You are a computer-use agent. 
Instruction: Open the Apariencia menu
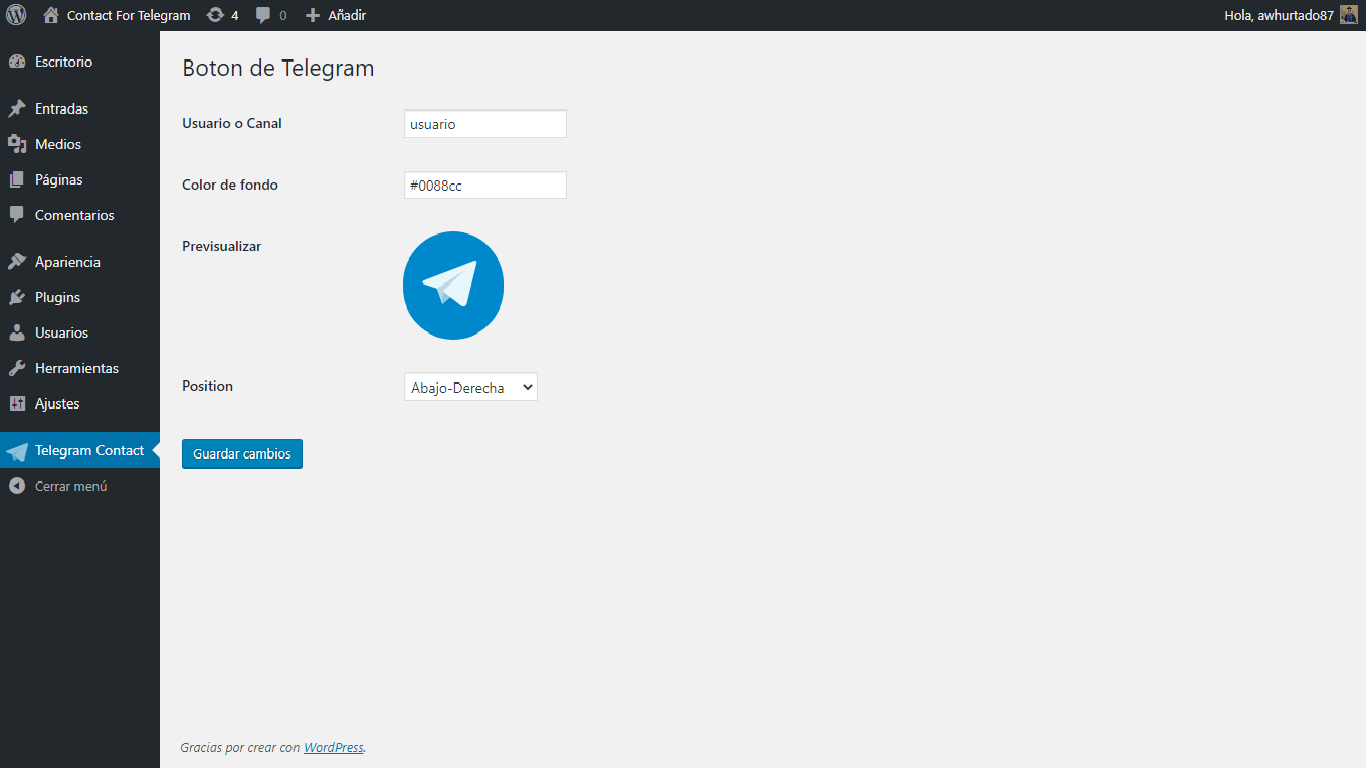point(80,262)
